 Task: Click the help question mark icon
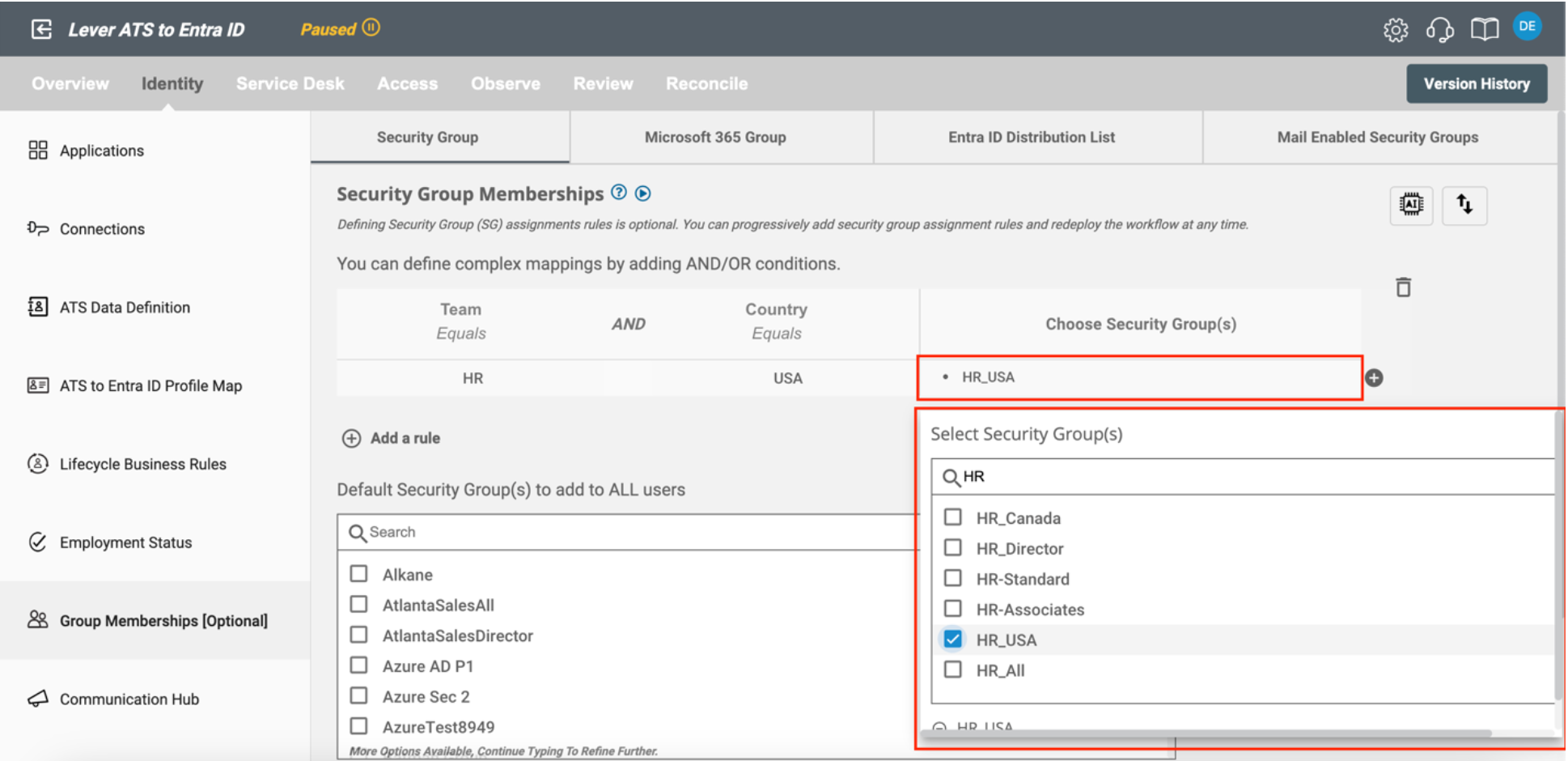tap(619, 193)
